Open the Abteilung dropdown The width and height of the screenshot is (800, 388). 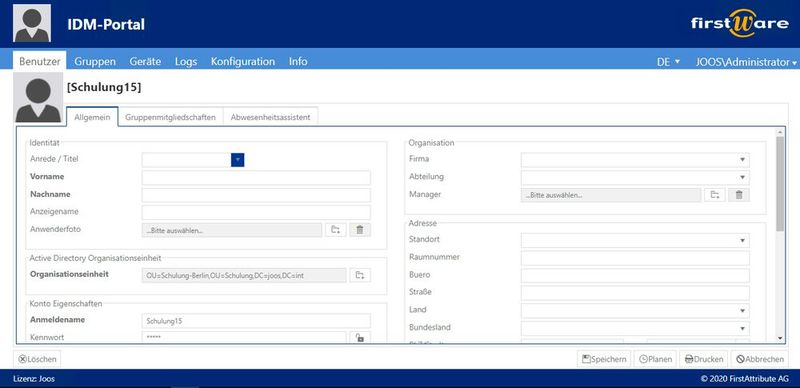tap(742, 178)
